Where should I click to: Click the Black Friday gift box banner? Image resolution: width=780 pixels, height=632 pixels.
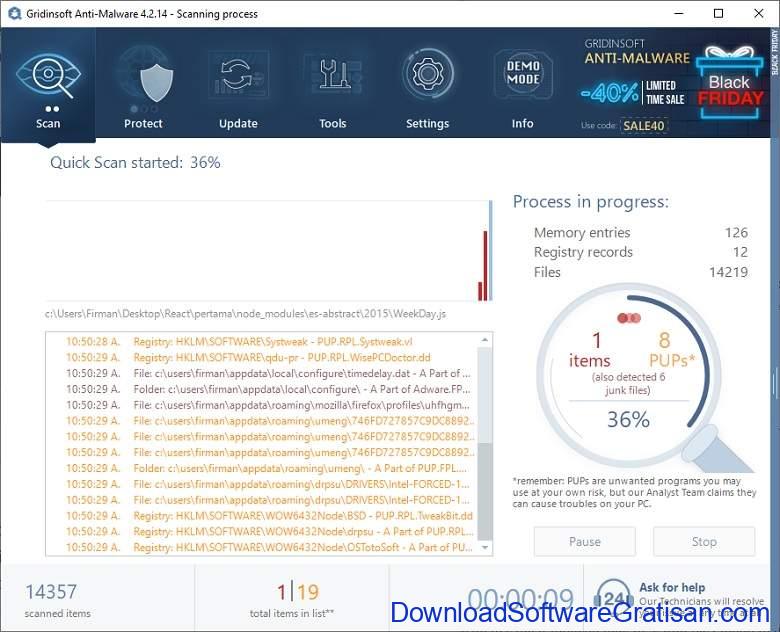[729, 83]
